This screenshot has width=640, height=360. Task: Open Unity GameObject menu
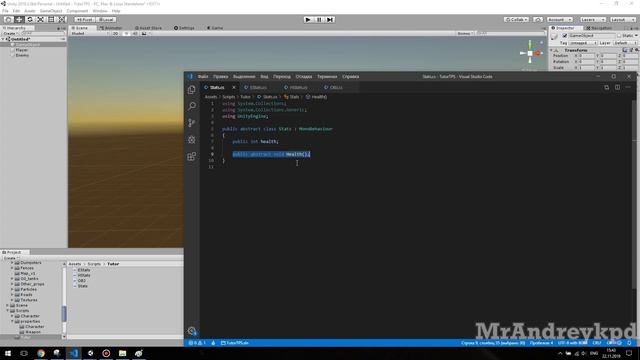51,11
